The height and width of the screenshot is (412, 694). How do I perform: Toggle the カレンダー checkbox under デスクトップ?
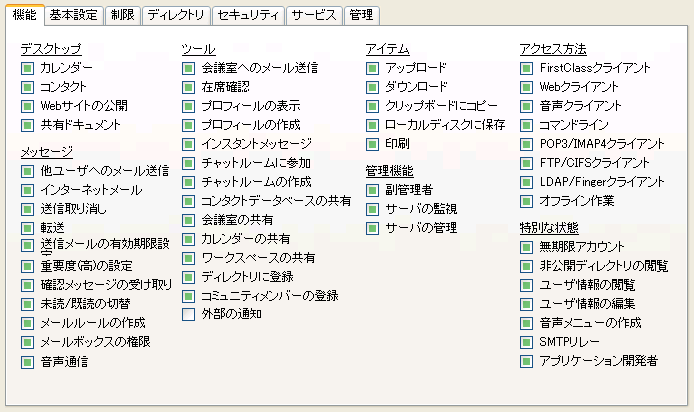pyautogui.click(x=27, y=68)
